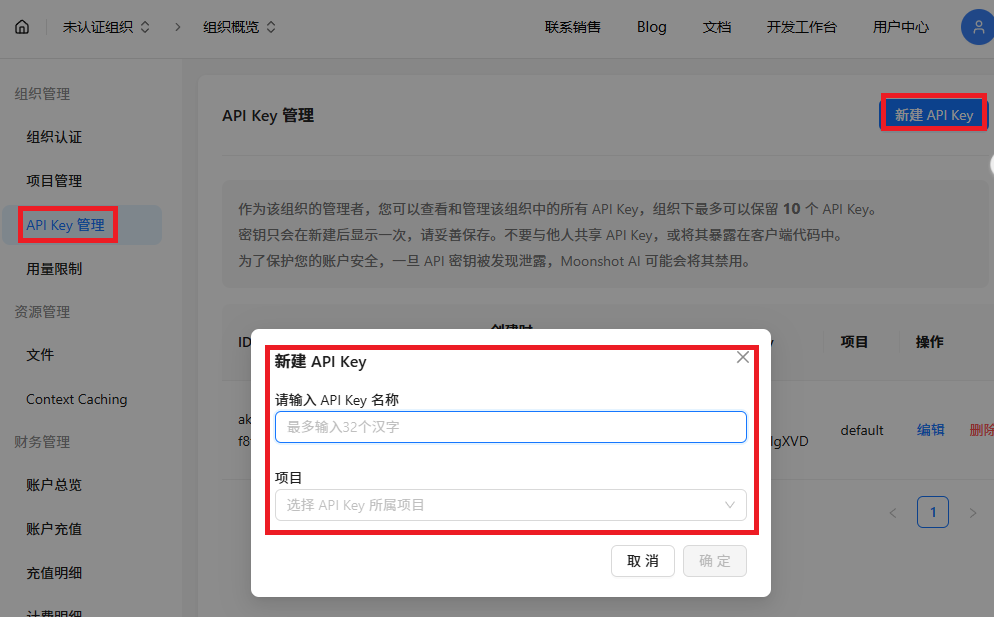Focus the API Key 名称 input field
Image resolution: width=994 pixels, height=617 pixels.
510,427
